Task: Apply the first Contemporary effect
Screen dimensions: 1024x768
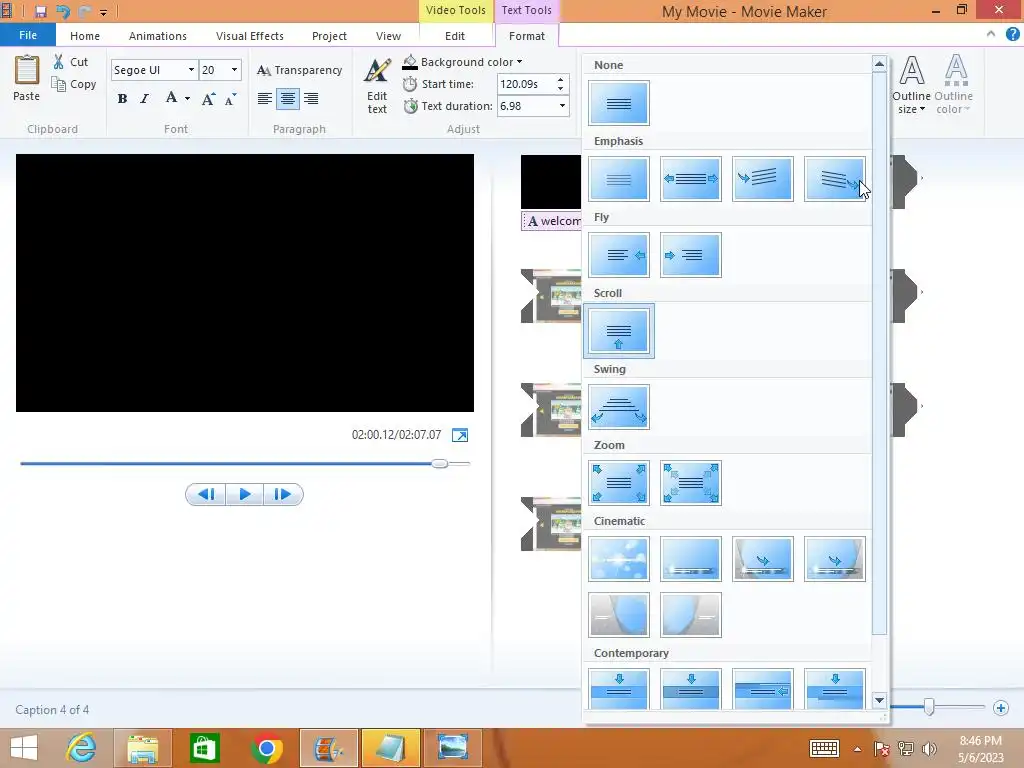Action: (618, 689)
